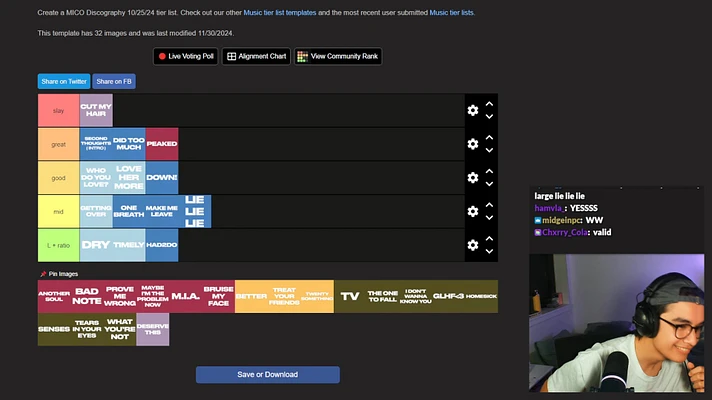This screenshot has width=712, height=400.
Task: Select the CUT MY HAIR tile
Action: click(96, 110)
